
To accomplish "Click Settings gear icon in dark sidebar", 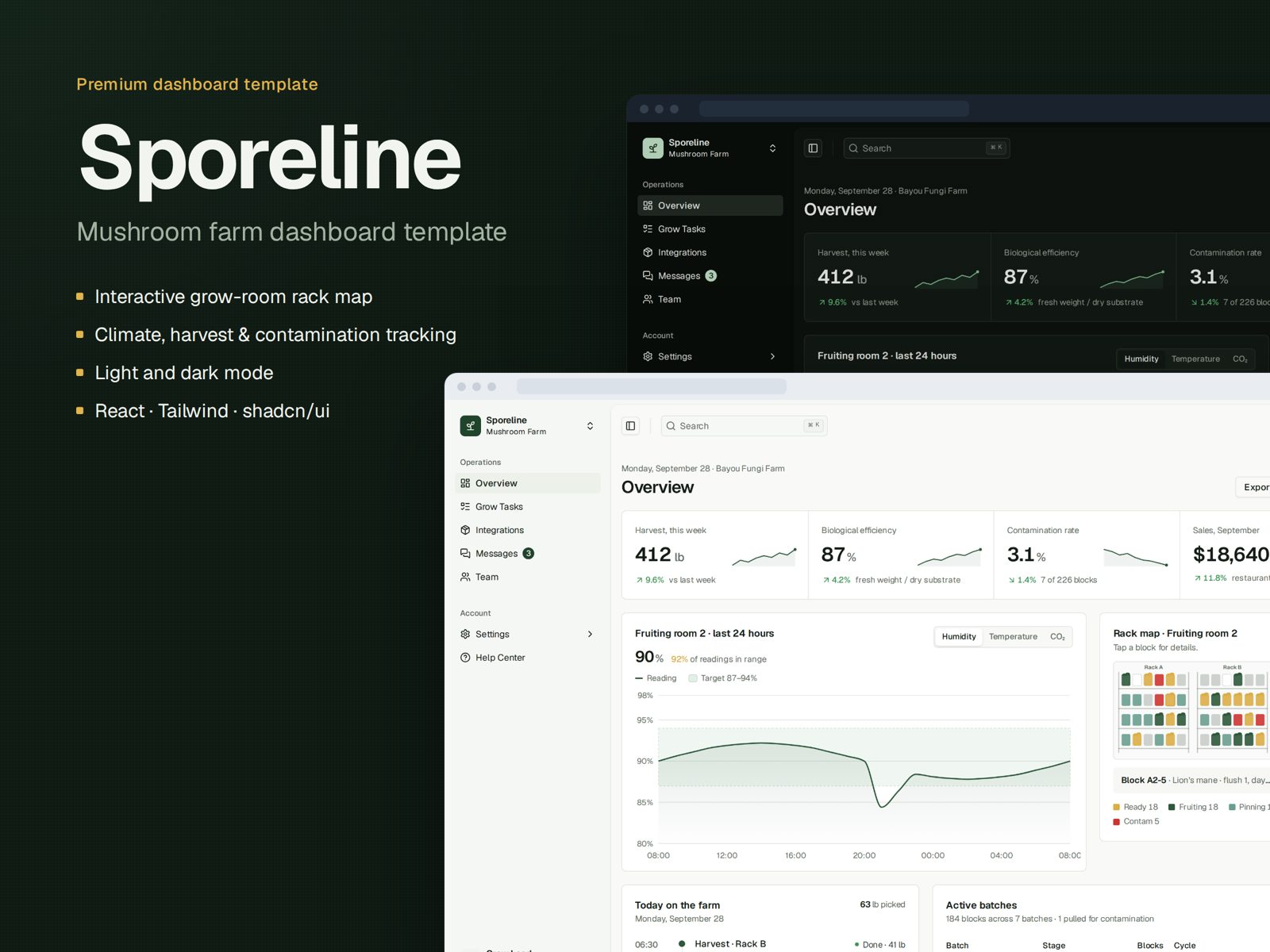I will (x=648, y=356).
